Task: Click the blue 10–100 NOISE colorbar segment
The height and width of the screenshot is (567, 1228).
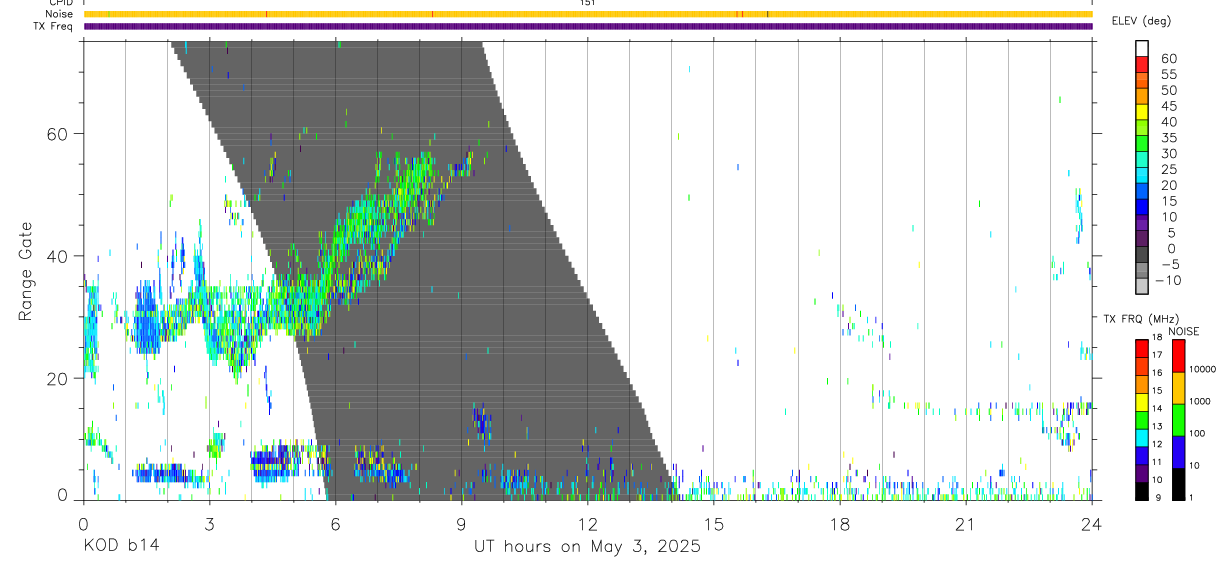Action: (x=1178, y=451)
